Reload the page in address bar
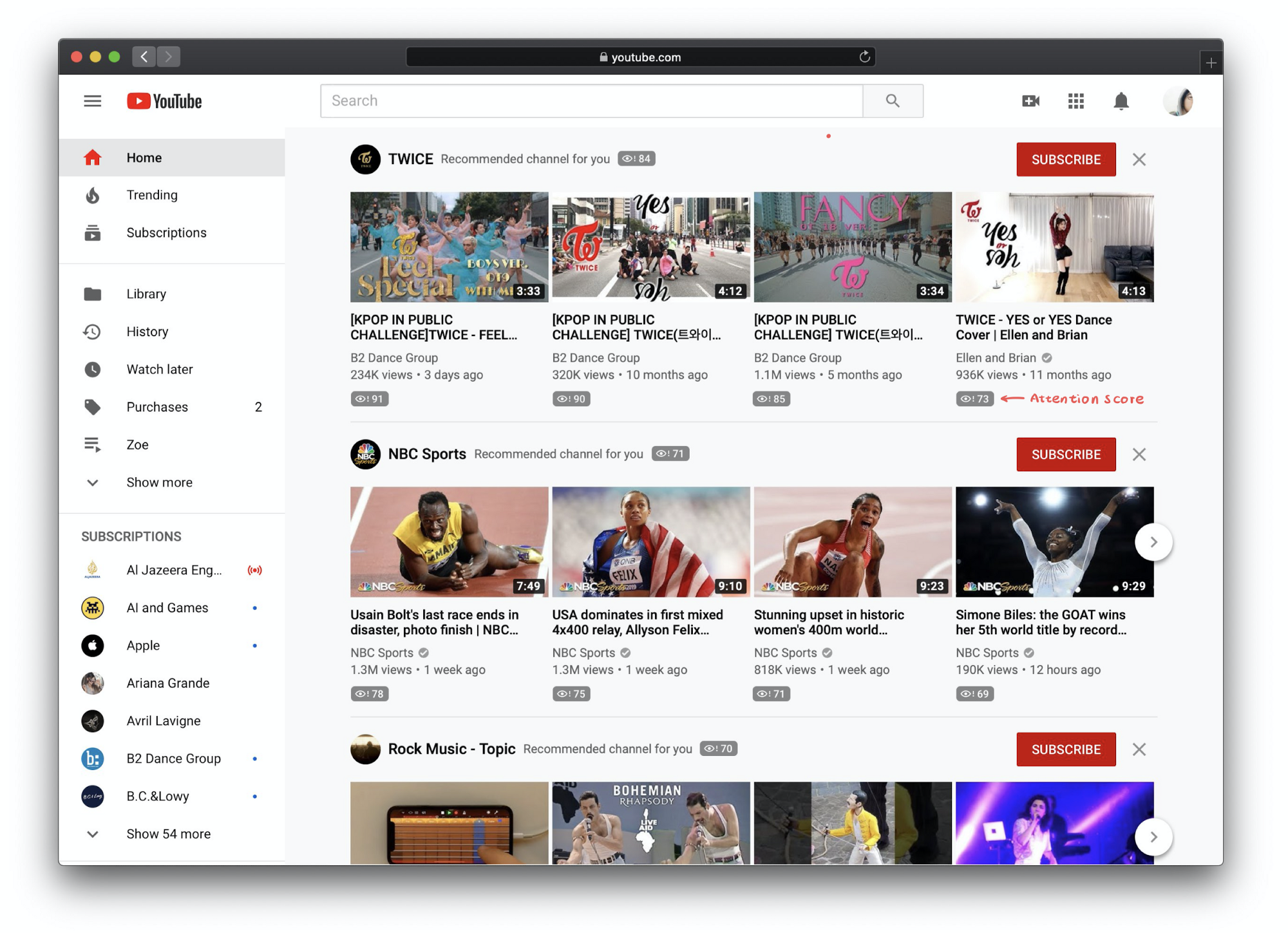 (x=864, y=57)
